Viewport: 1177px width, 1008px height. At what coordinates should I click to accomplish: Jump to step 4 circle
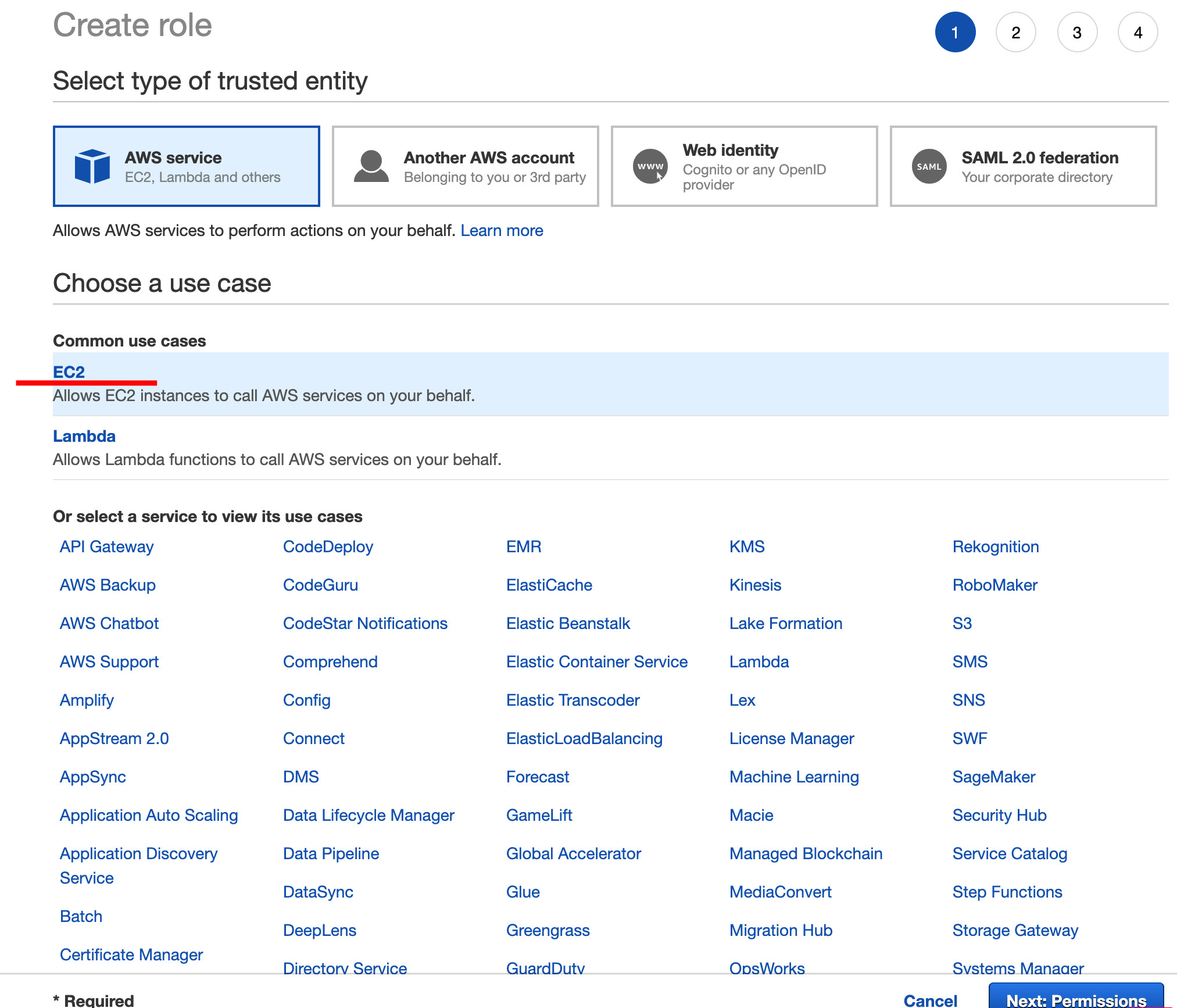tap(1138, 33)
